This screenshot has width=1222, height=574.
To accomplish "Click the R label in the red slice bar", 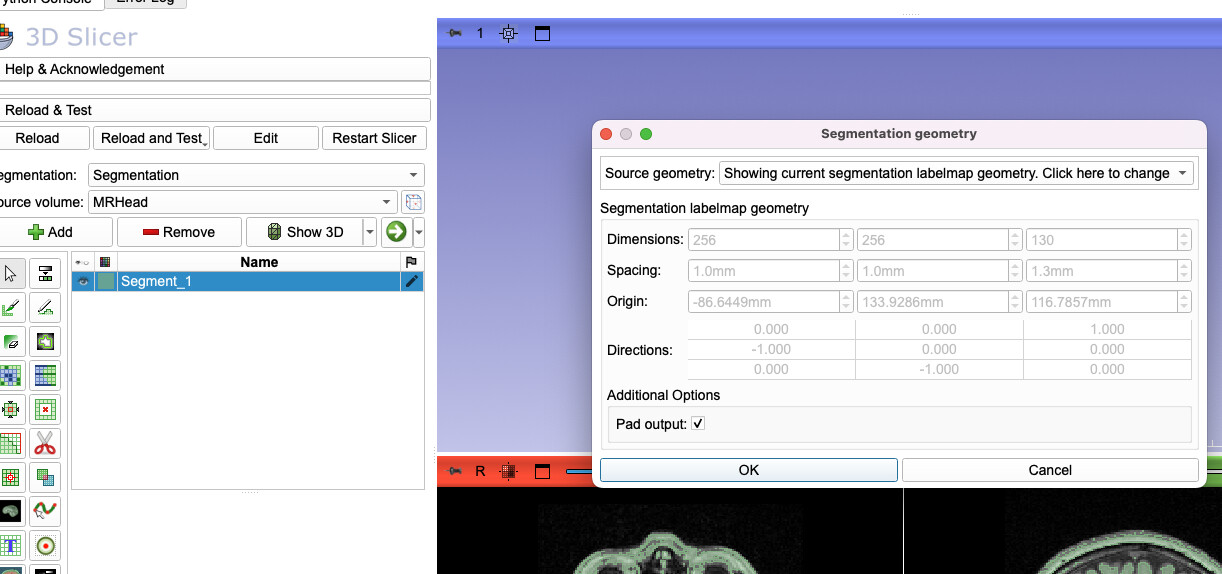I will [480, 471].
